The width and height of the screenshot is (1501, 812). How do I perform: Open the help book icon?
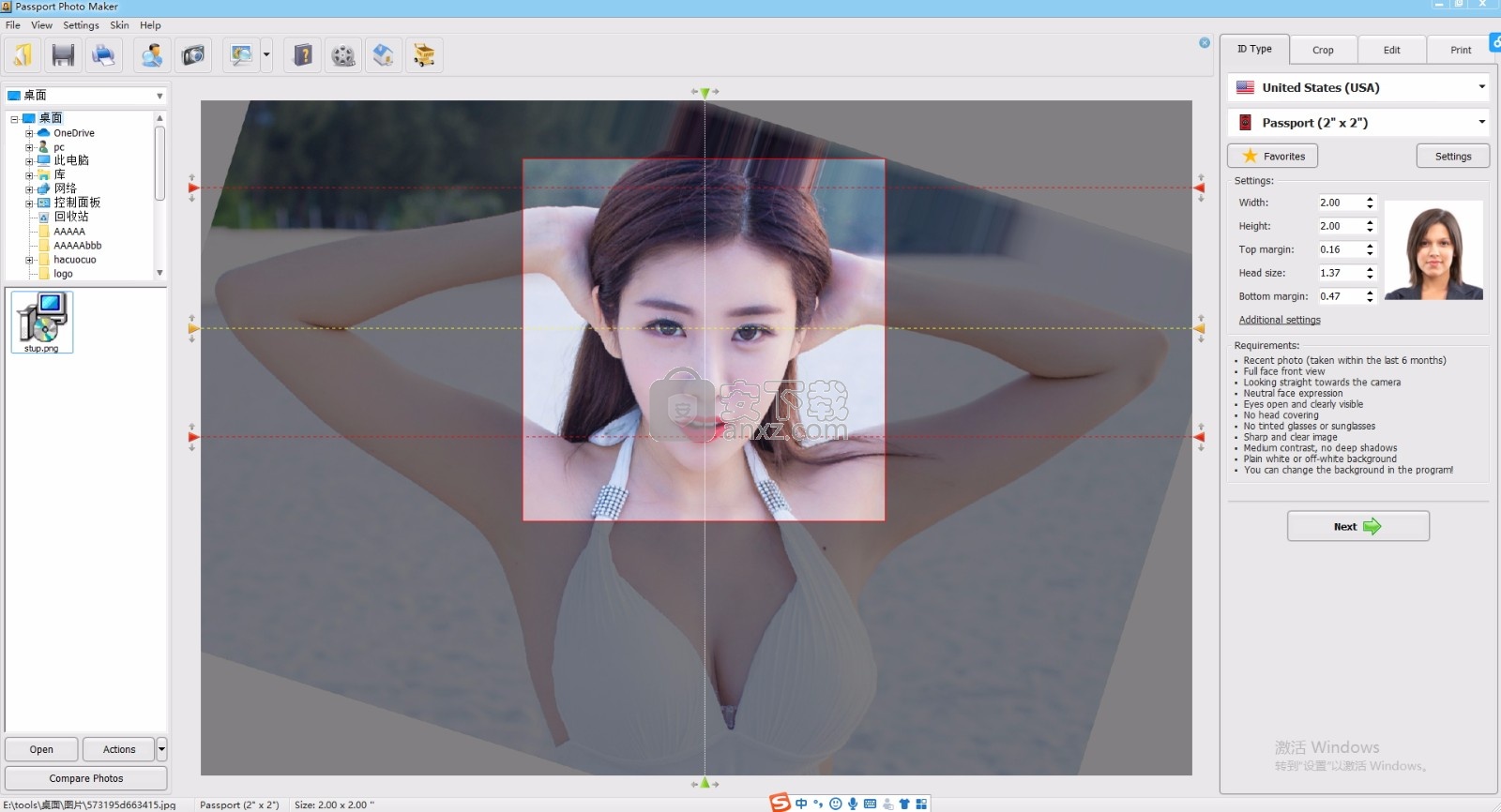pyautogui.click(x=303, y=55)
